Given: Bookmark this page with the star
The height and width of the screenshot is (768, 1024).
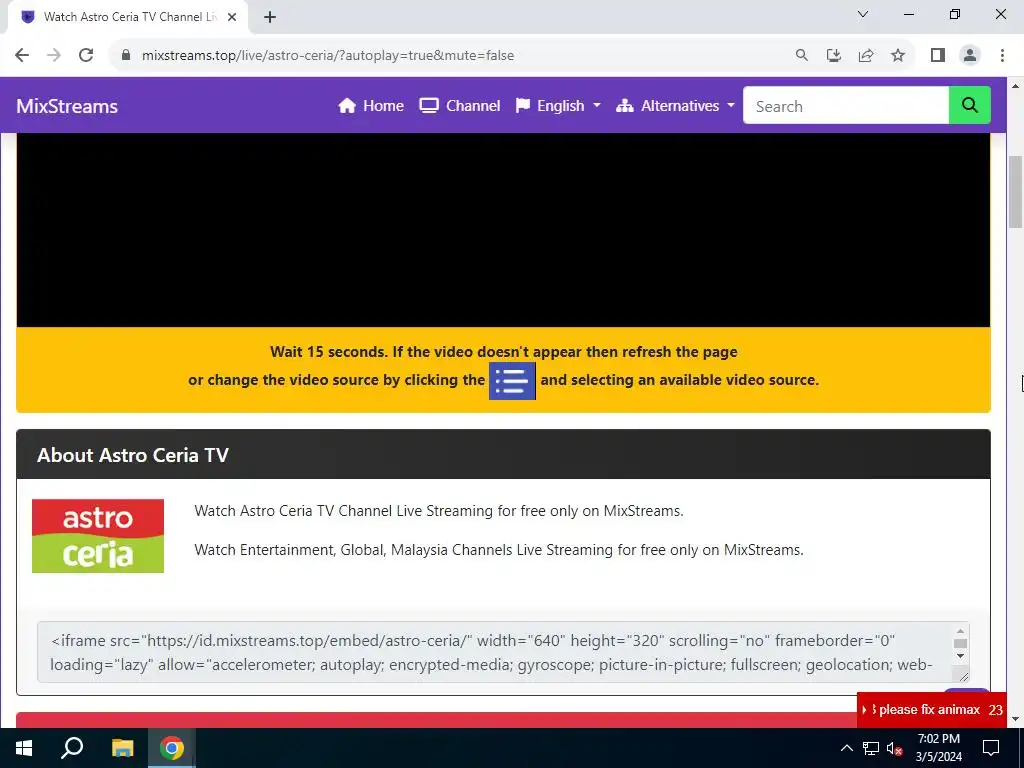Looking at the screenshot, I should 898,56.
